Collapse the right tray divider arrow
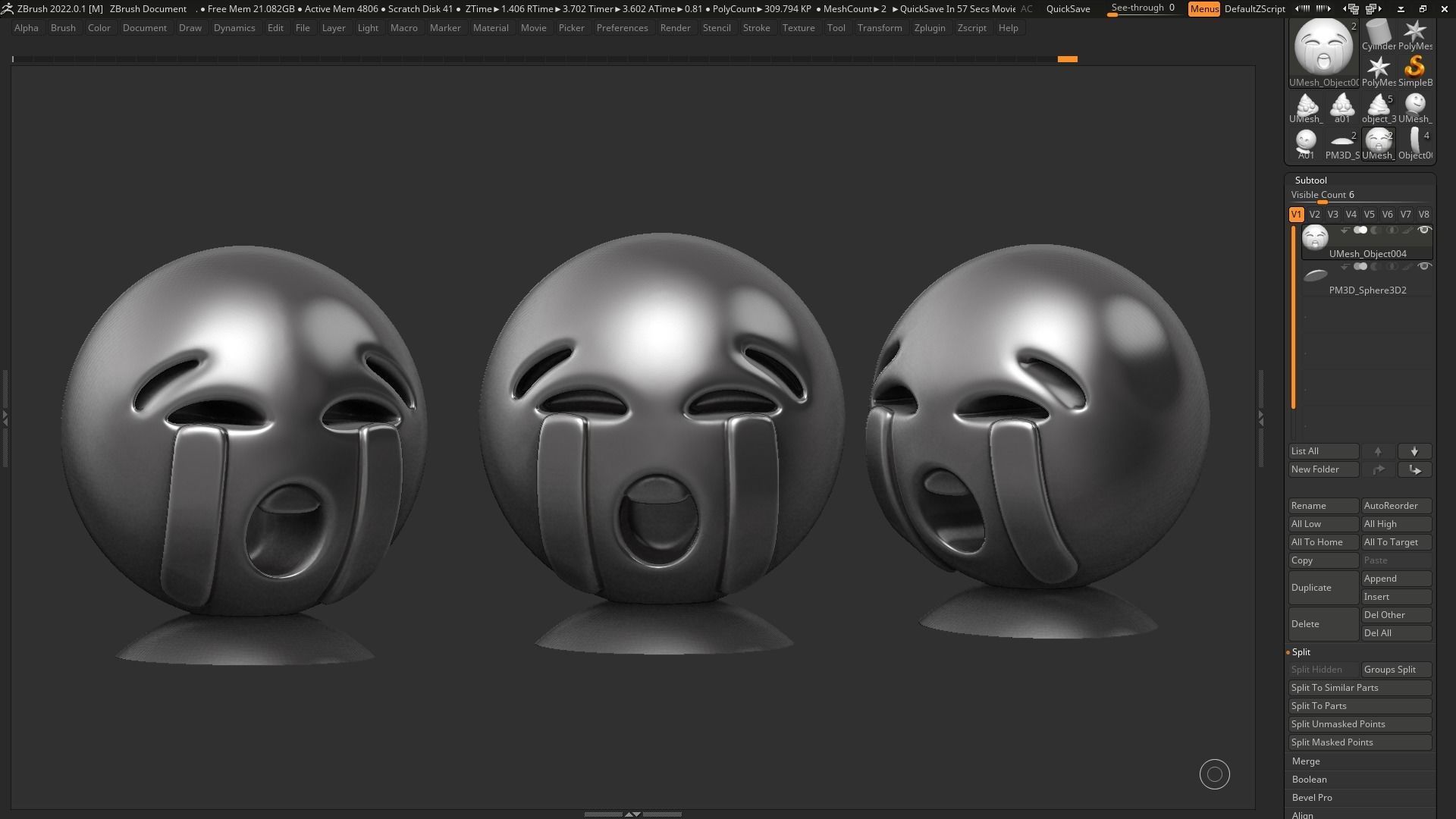The image size is (1456, 819). tap(1261, 417)
